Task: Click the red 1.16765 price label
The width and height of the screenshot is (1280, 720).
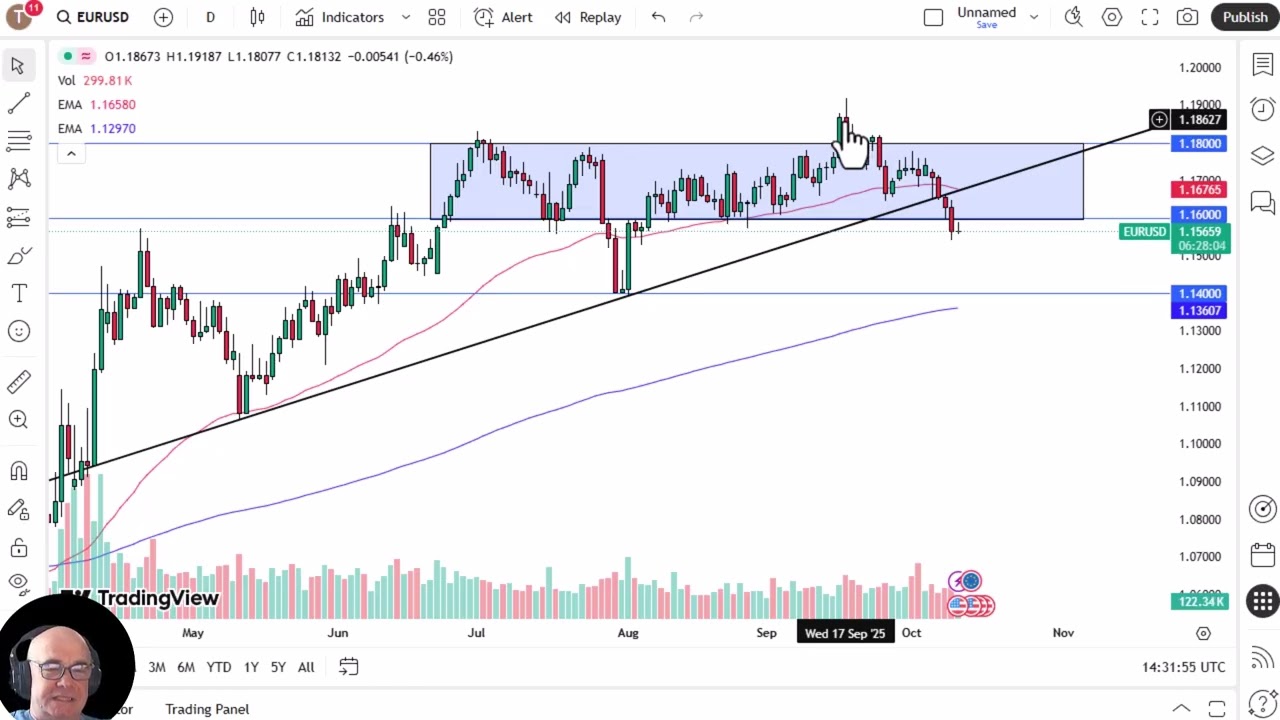Action: click(1199, 189)
